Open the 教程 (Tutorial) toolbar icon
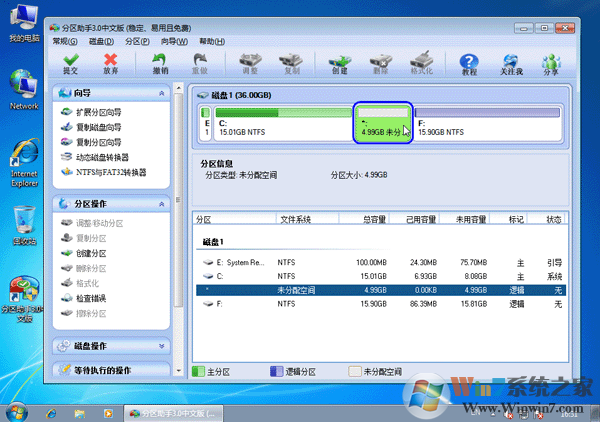 pos(469,63)
